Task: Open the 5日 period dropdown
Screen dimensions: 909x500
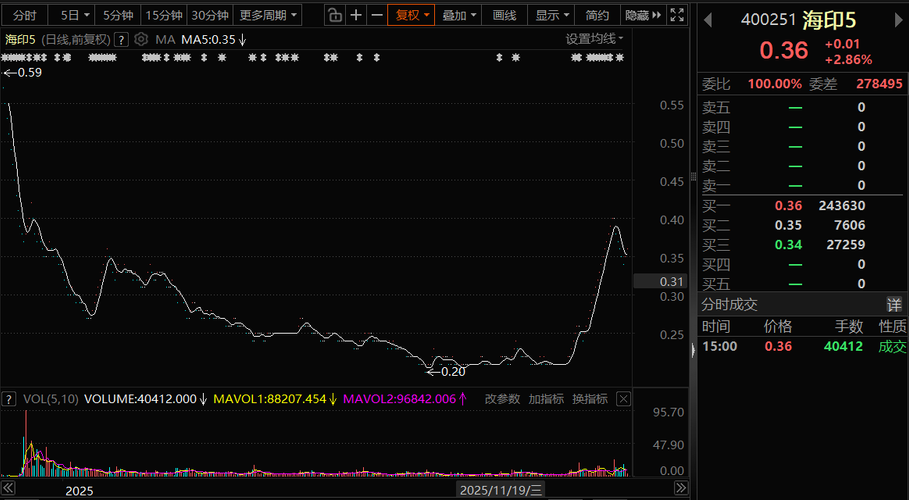Action: [x=75, y=15]
